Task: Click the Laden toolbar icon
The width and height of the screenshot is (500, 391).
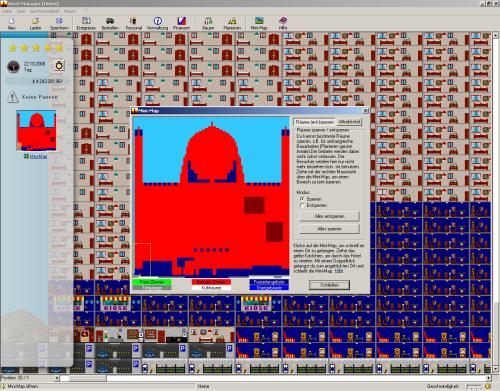Action: pyautogui.click(x=35, y=23)
